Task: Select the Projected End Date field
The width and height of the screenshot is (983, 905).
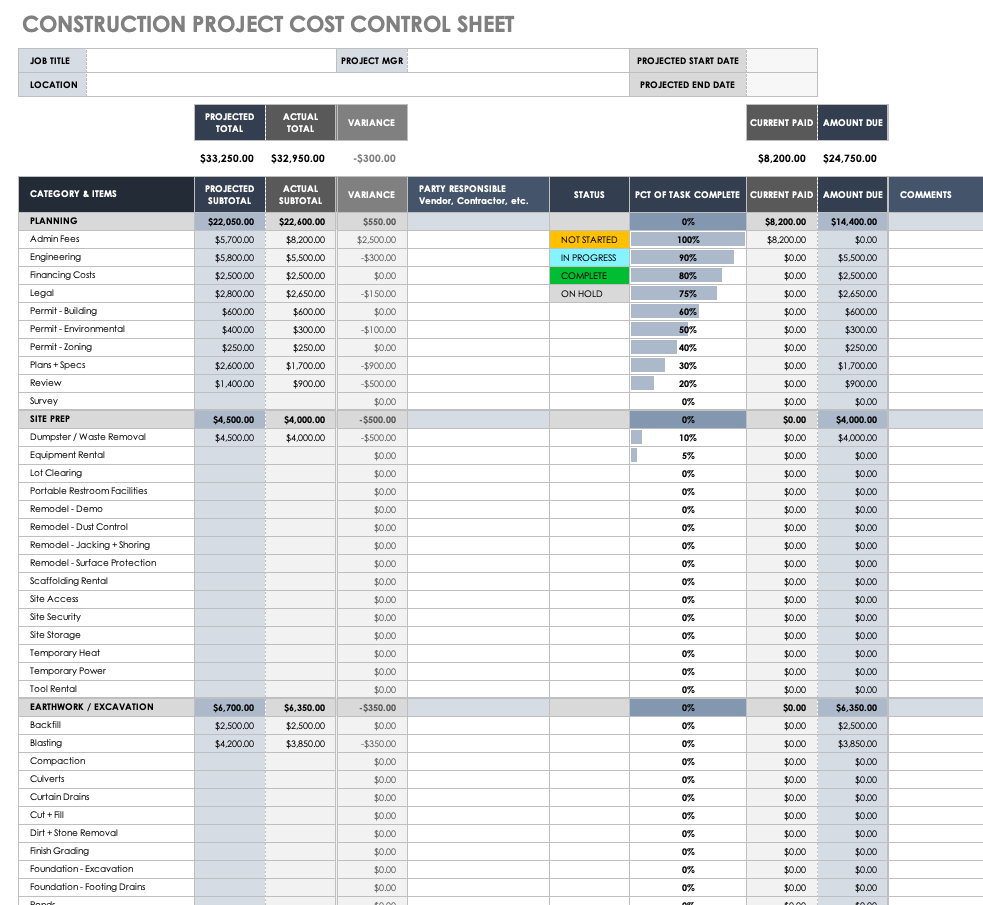Action: pos(781,85)
